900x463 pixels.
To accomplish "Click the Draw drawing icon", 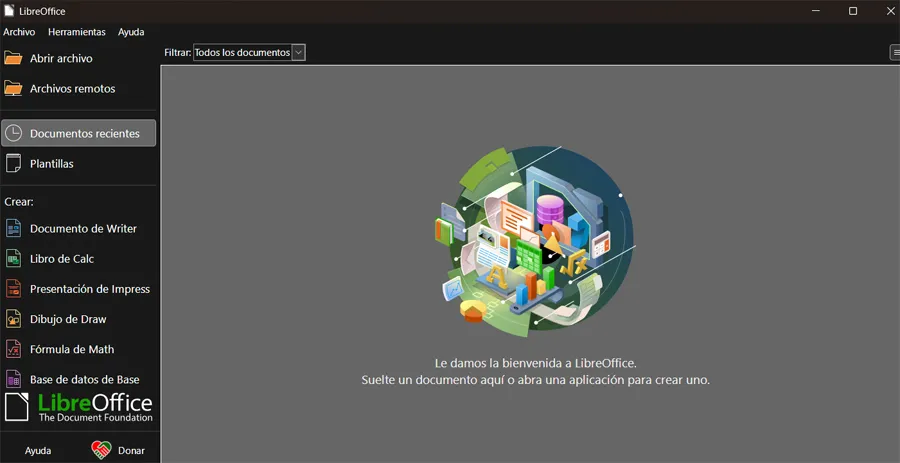I will 13,318.
